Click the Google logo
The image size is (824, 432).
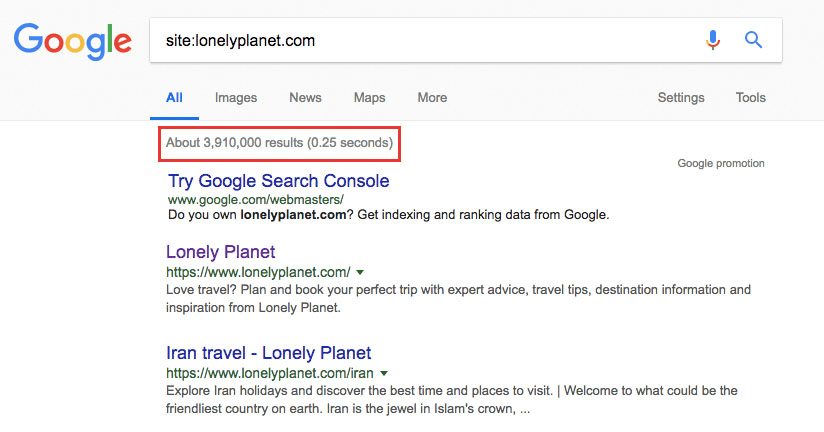click(x=73, y=41)
